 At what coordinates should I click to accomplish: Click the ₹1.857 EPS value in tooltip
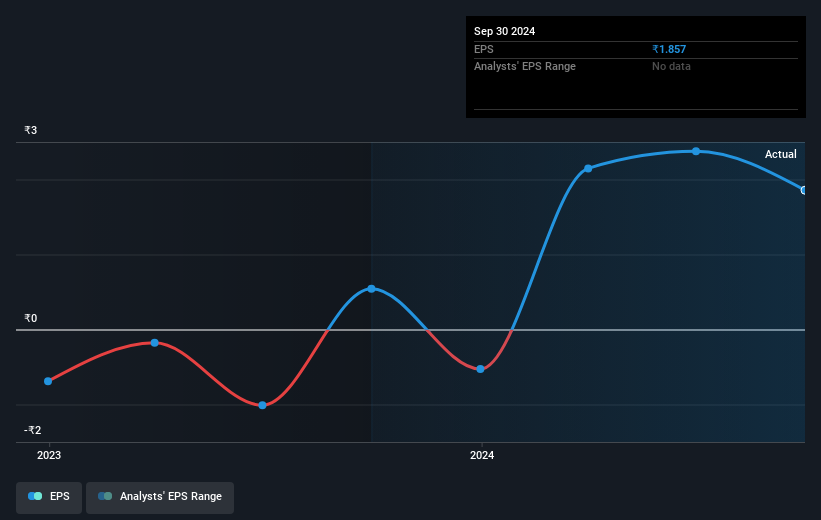[x=669, y=49]
